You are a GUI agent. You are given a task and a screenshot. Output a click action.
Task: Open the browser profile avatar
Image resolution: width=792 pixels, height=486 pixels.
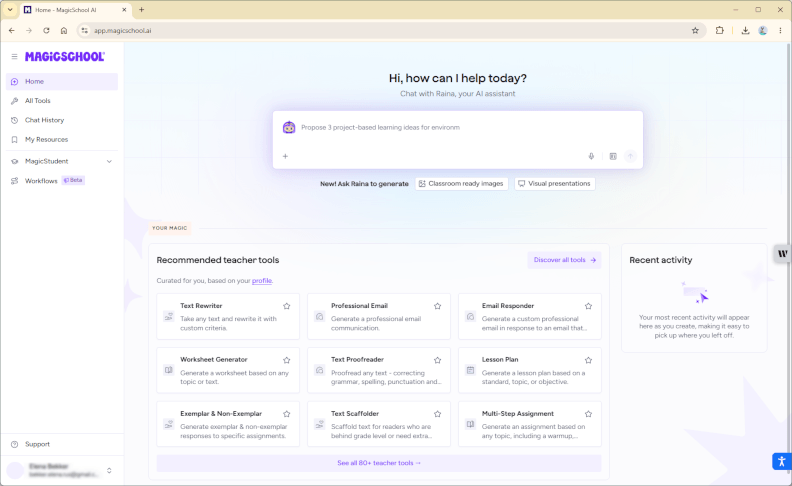tap(763, 31)
